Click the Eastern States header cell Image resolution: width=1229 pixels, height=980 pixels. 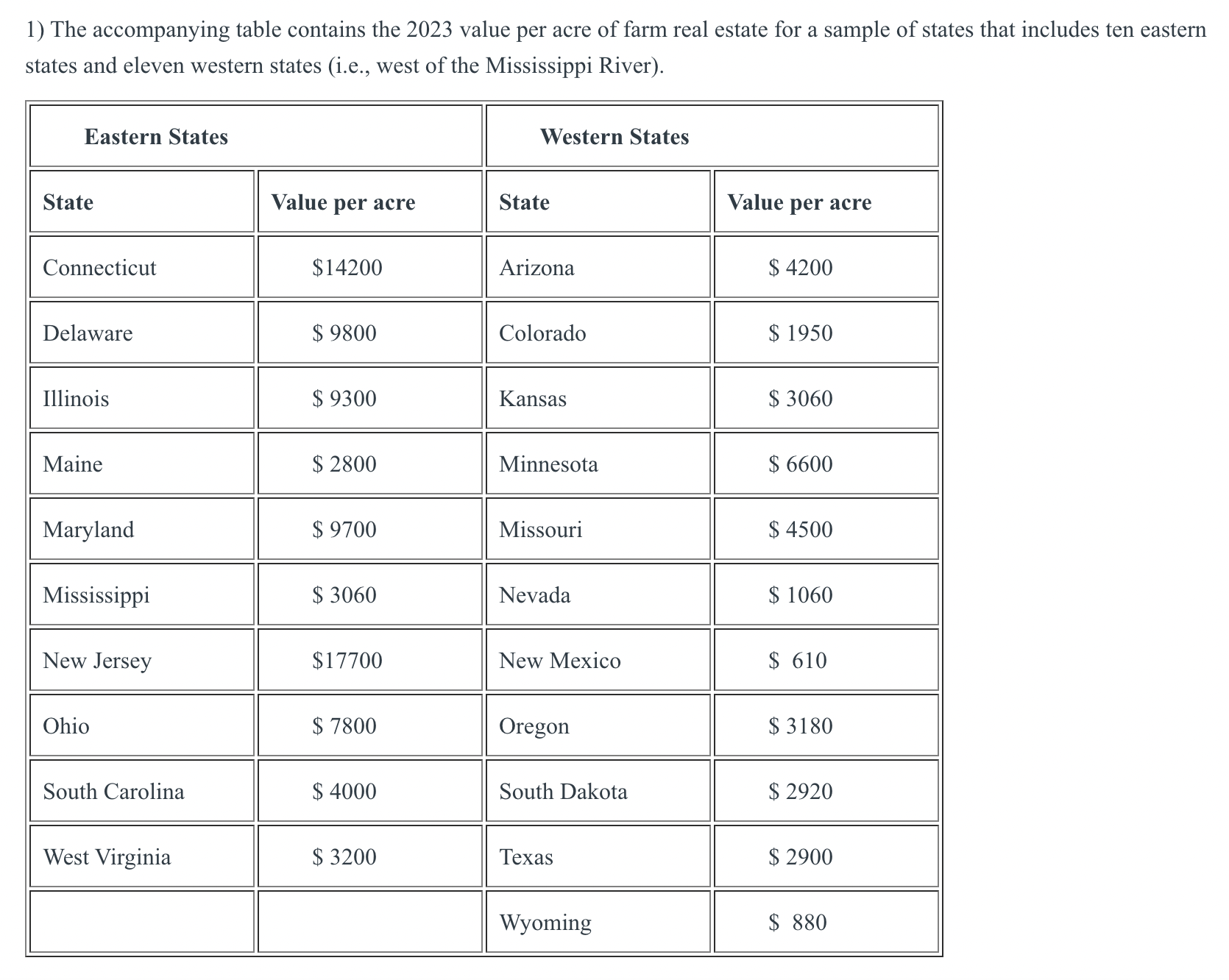(256, 136)
